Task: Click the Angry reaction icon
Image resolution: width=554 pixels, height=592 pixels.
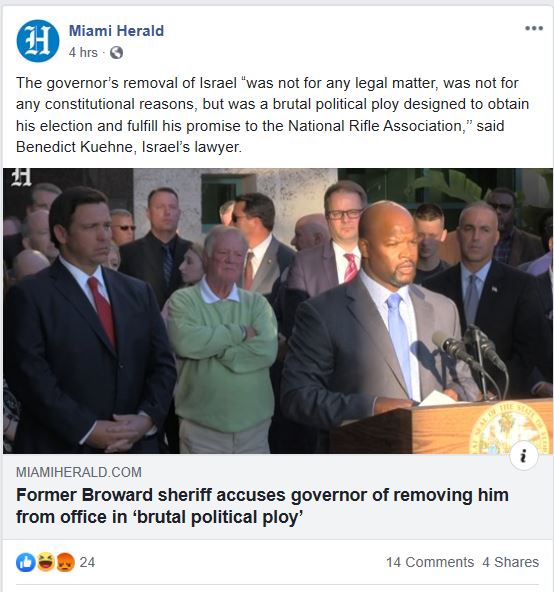Action: [x=65, y=563]
